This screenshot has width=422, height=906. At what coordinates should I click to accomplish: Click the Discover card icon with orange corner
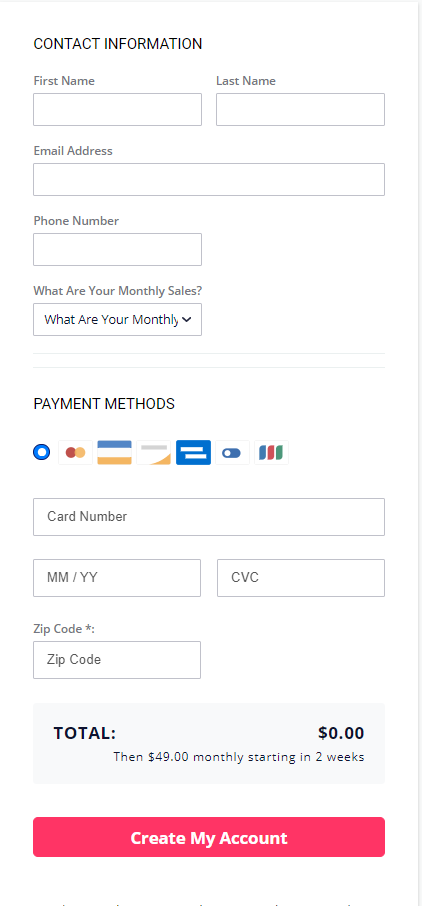coord(154,452)
